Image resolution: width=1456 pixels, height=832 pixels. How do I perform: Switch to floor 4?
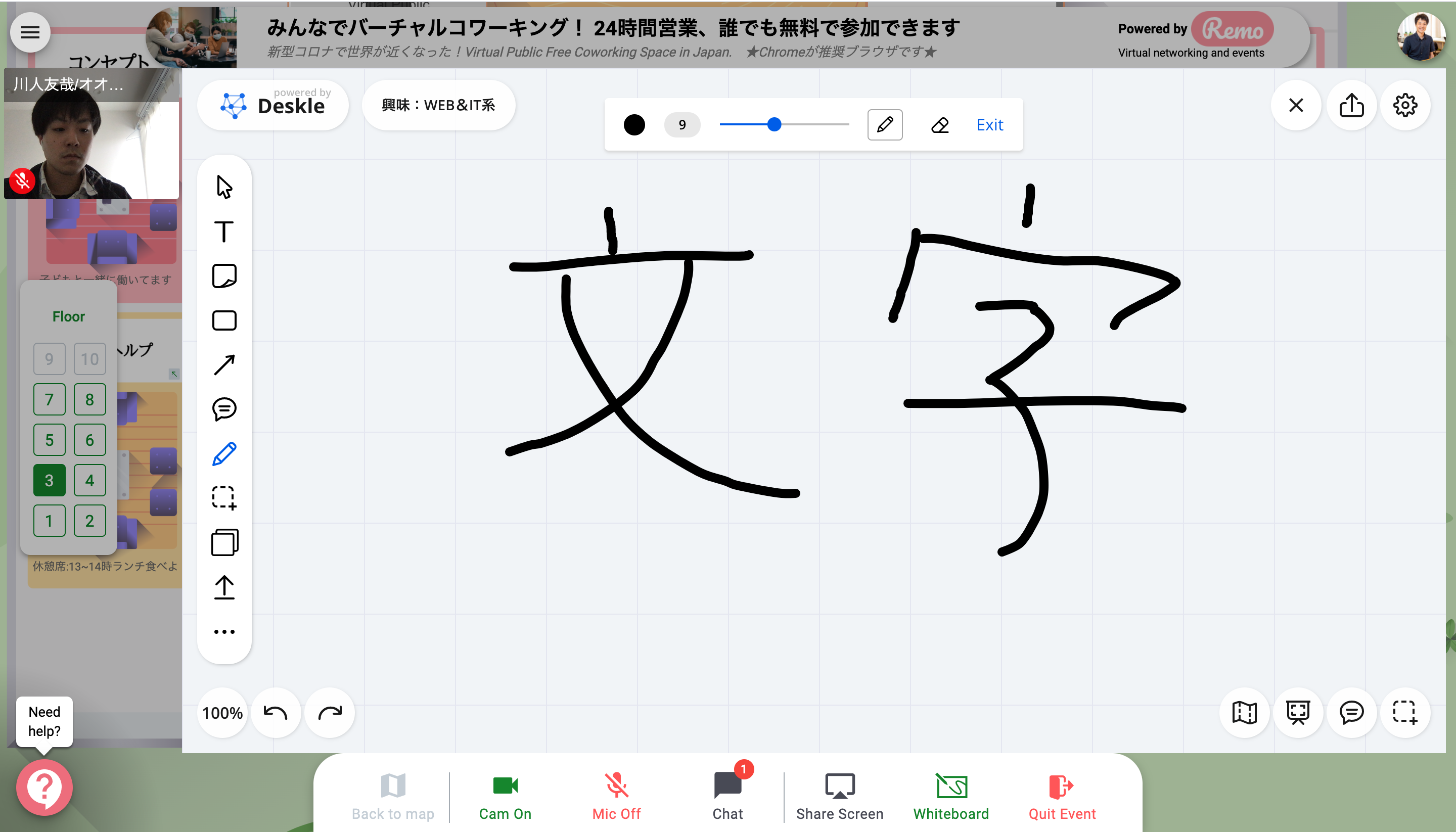coord(89,480)
